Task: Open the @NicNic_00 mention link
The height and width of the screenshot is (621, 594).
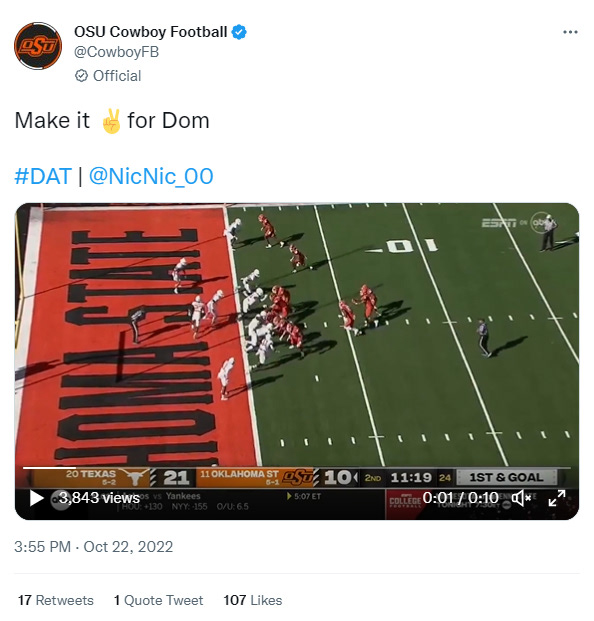Action: 151,176
